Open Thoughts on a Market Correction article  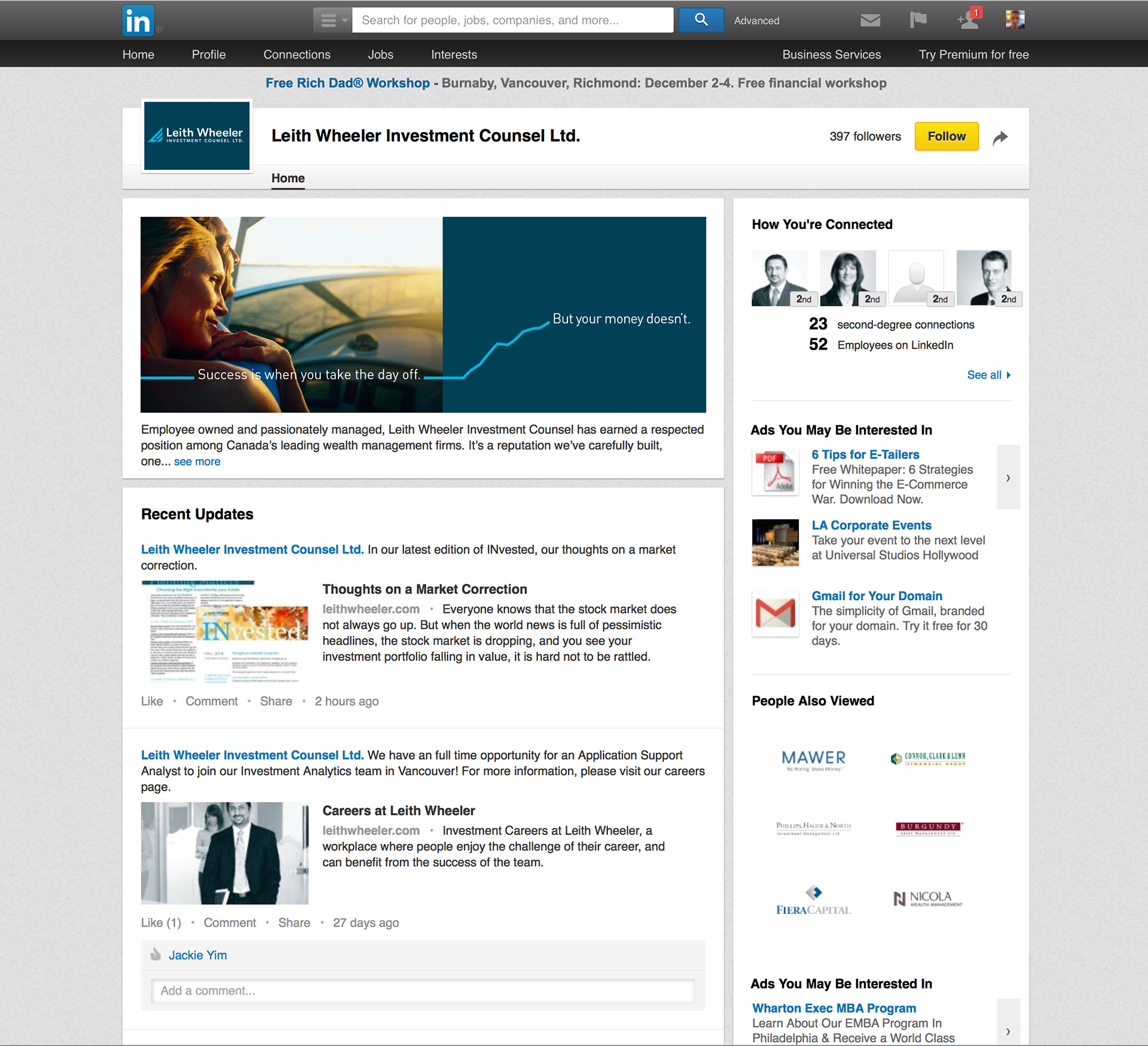click(425, 589)
